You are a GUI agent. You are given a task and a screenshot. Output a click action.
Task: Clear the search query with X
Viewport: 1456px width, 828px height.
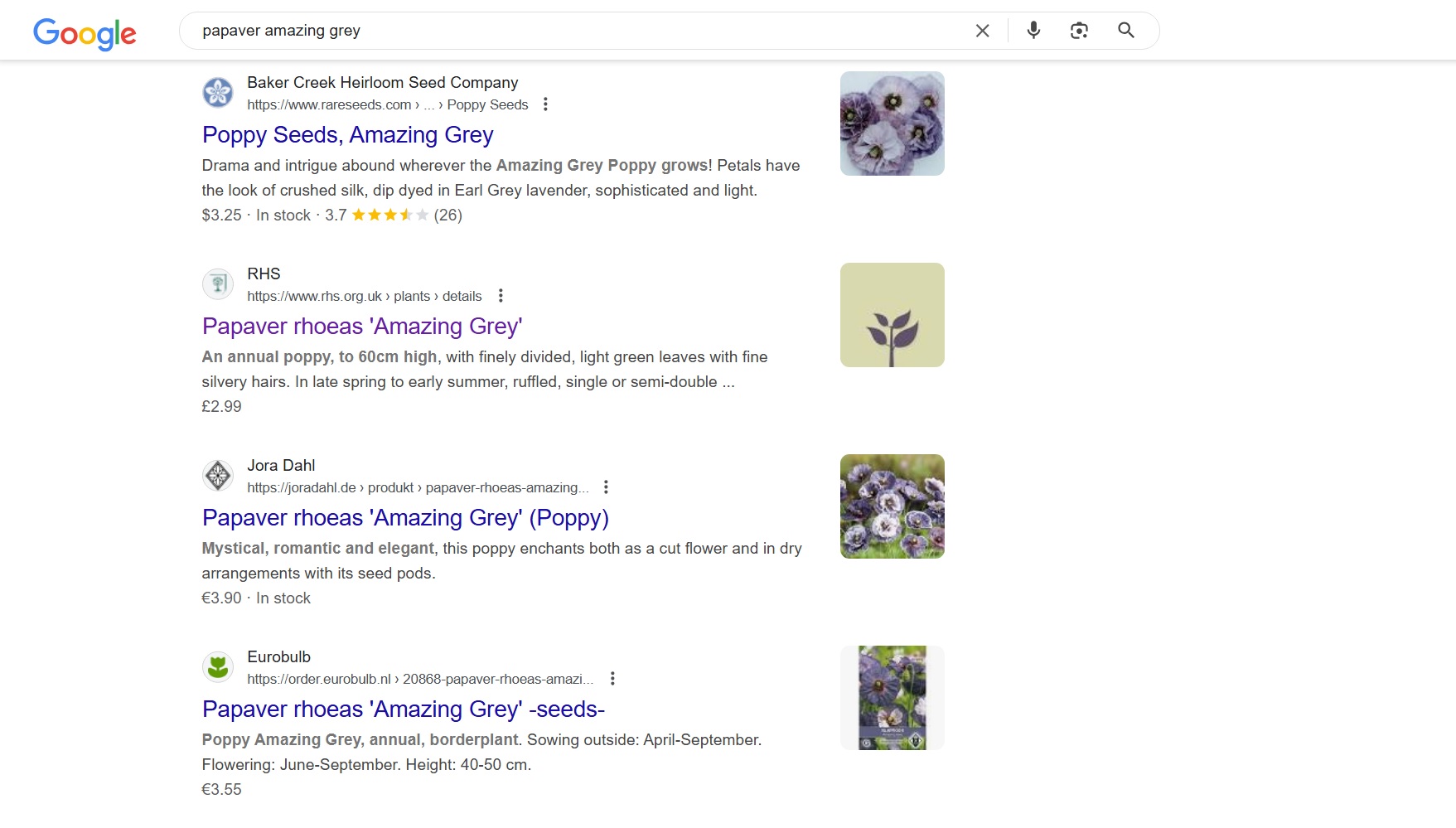point(982,31)
